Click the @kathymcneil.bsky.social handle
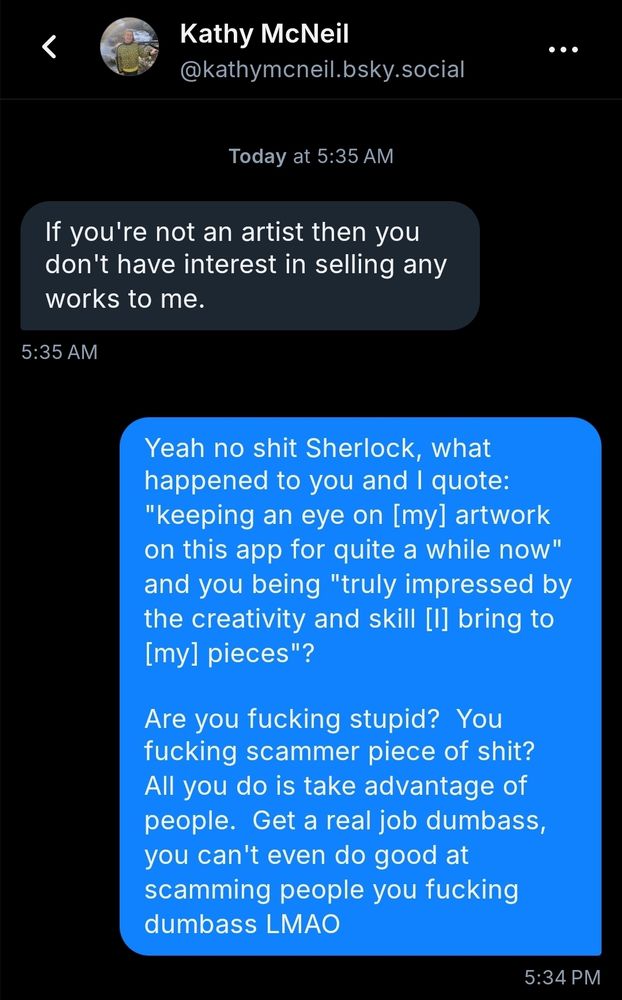 pyautogui.click(x=321, y=70)
